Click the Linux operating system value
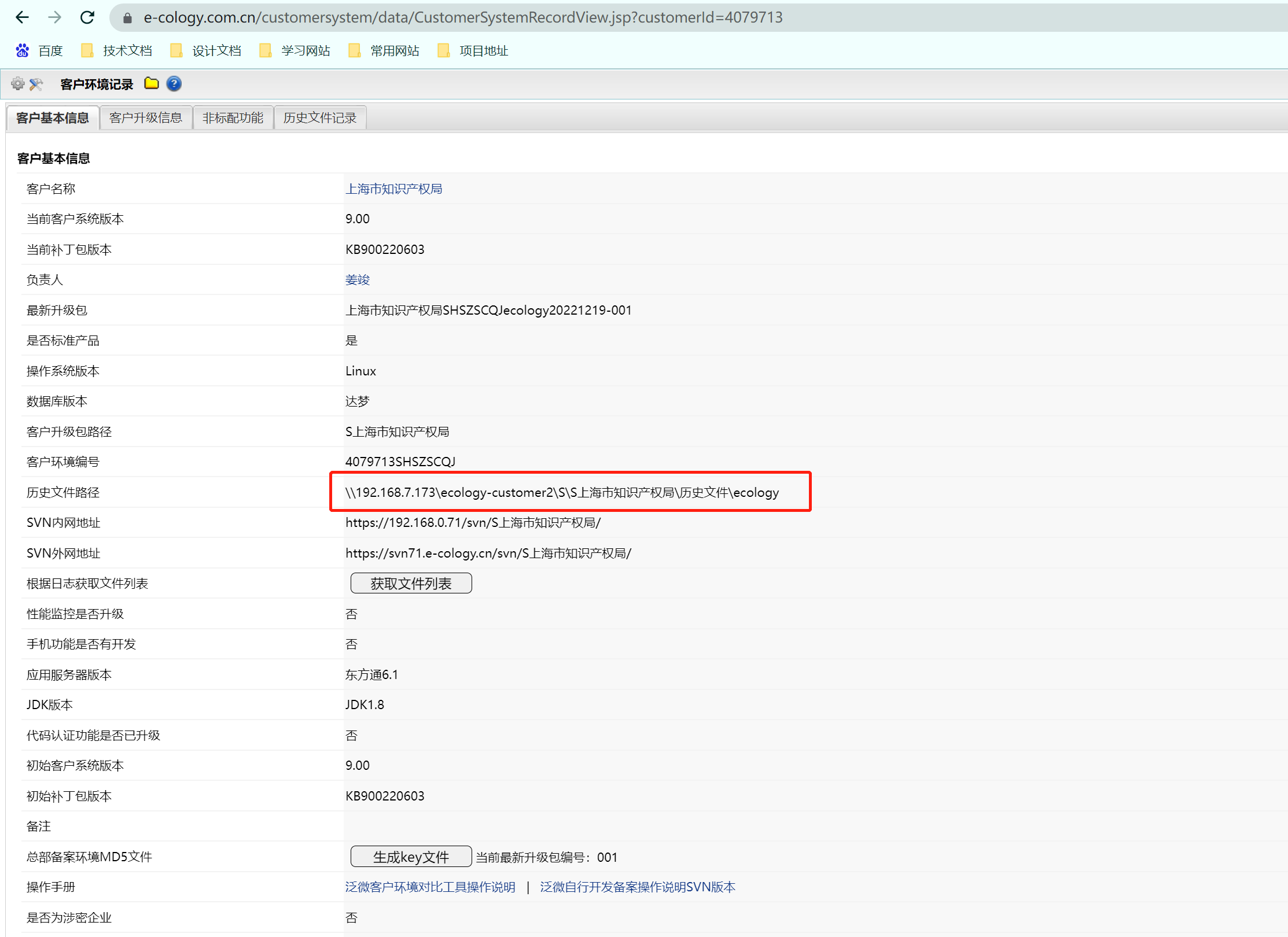 pos(360,371)
